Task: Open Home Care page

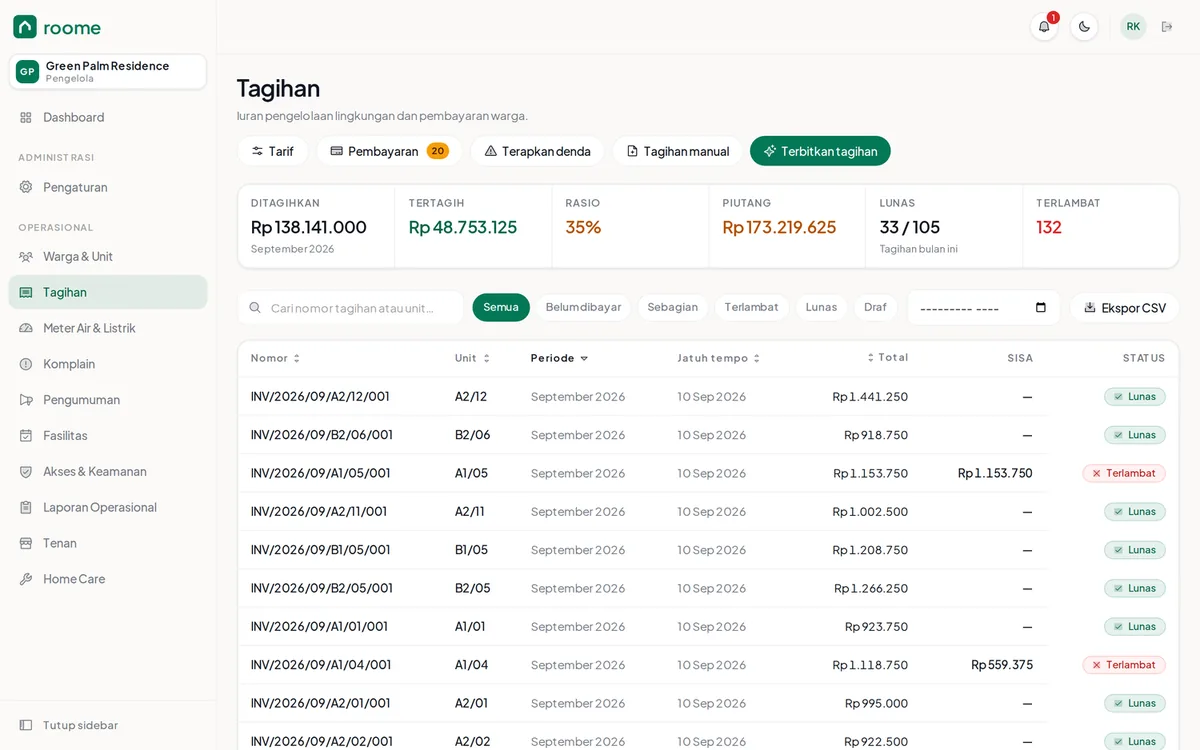Action: pos(108,579)
